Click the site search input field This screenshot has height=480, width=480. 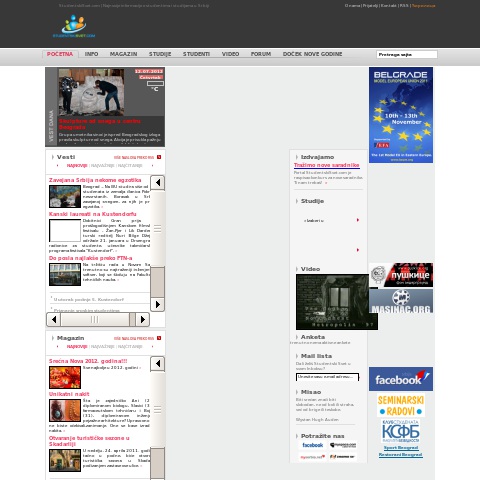coord(407,55)
